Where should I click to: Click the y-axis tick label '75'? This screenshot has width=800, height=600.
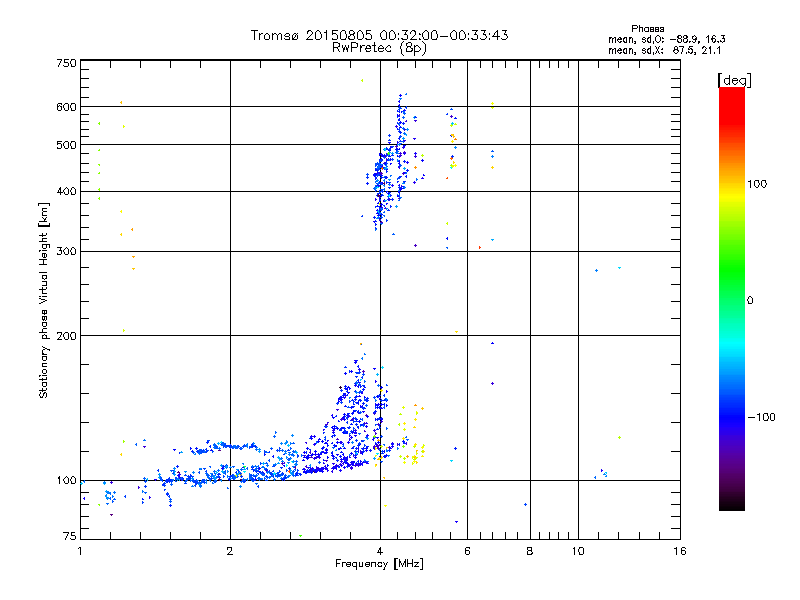pyautogui.click(x=70, y=536)
